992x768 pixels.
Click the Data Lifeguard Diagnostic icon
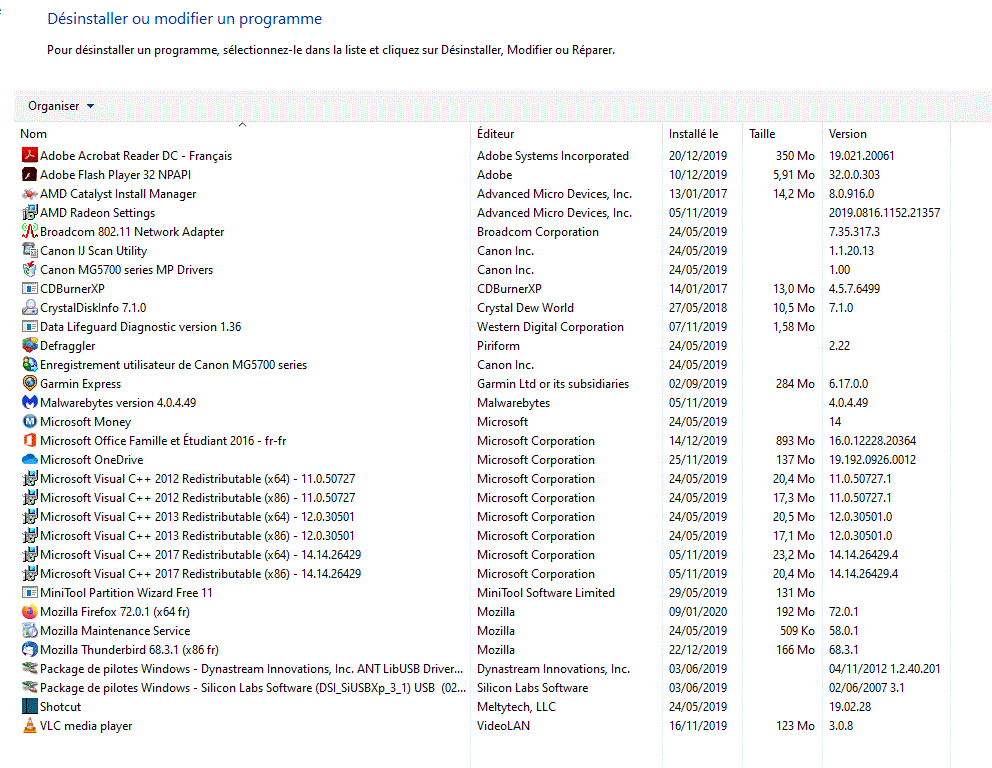30,326
